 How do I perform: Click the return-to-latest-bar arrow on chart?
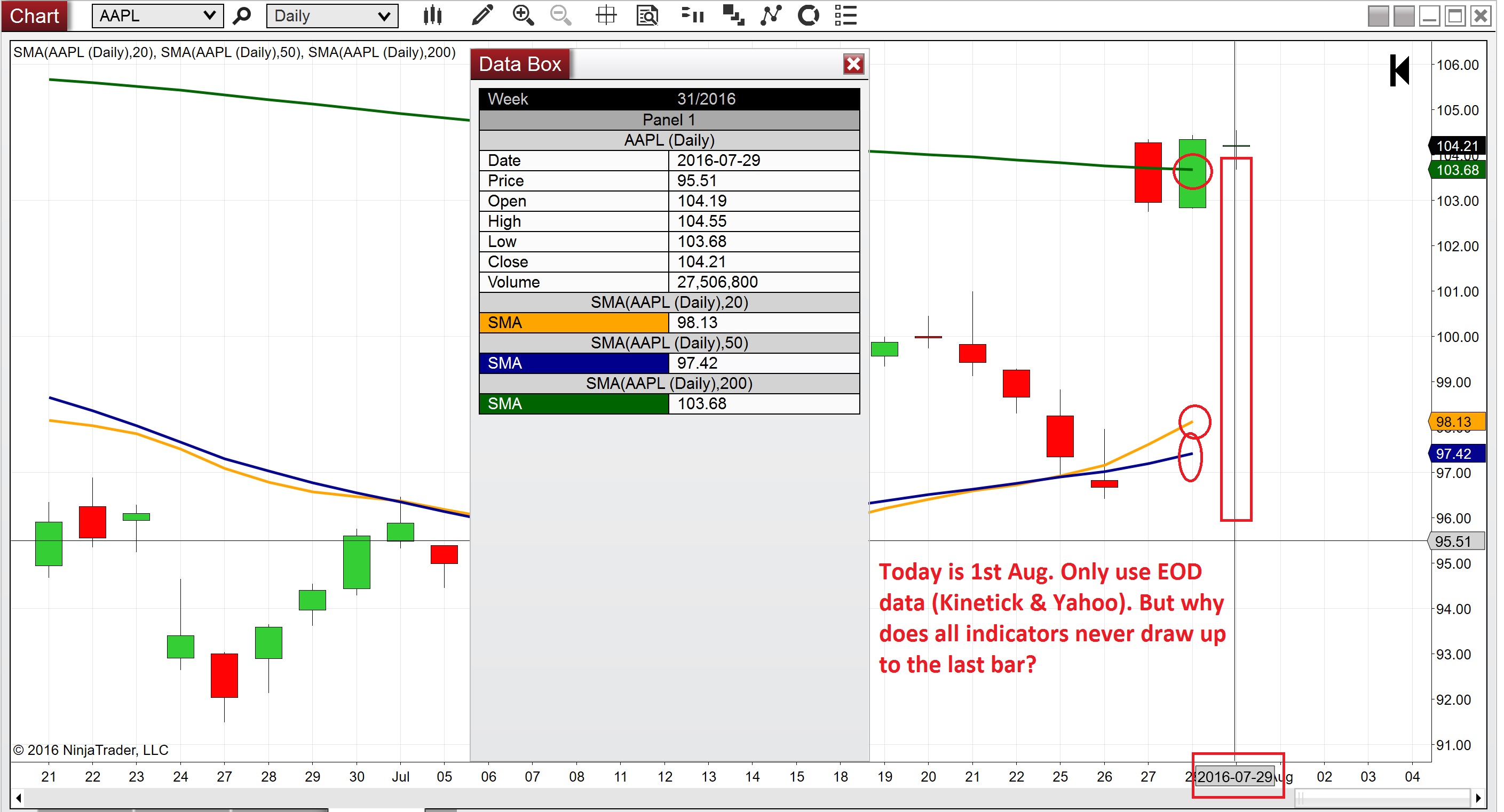pos(1399,70)
